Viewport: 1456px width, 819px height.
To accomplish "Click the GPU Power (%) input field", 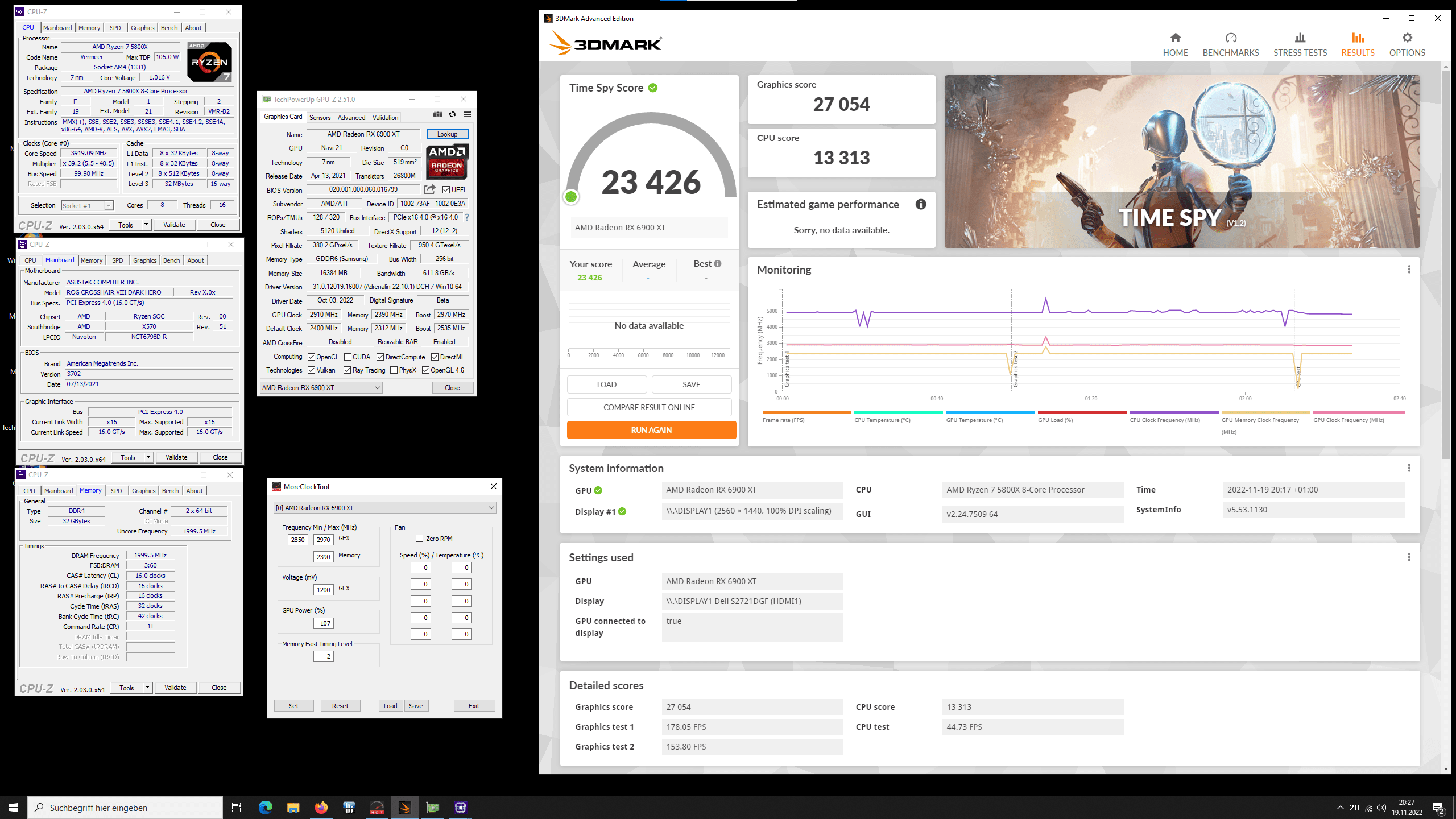I will [323, 623].
